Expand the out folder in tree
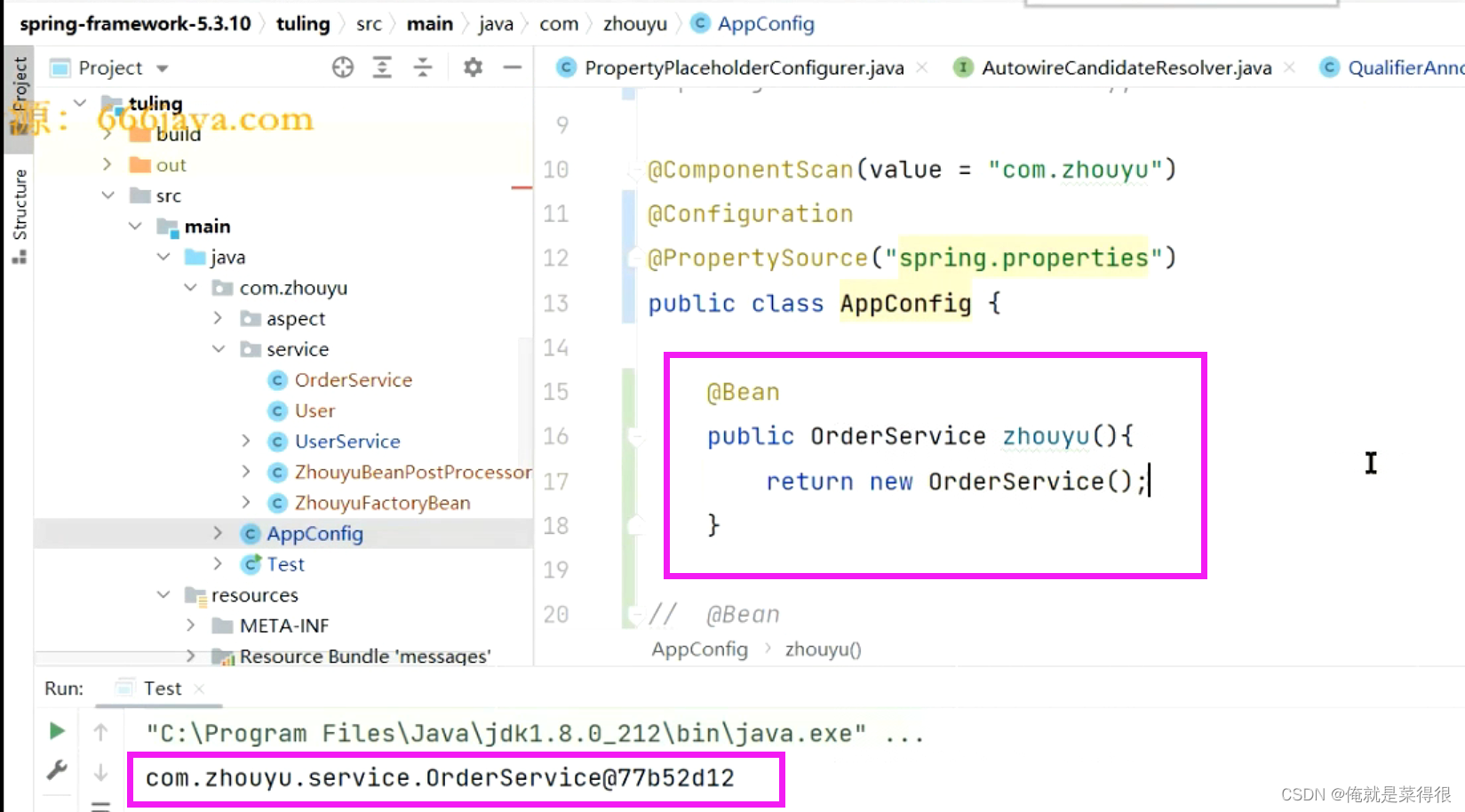Screen dimensions: 1465x812 pos(107,164)
